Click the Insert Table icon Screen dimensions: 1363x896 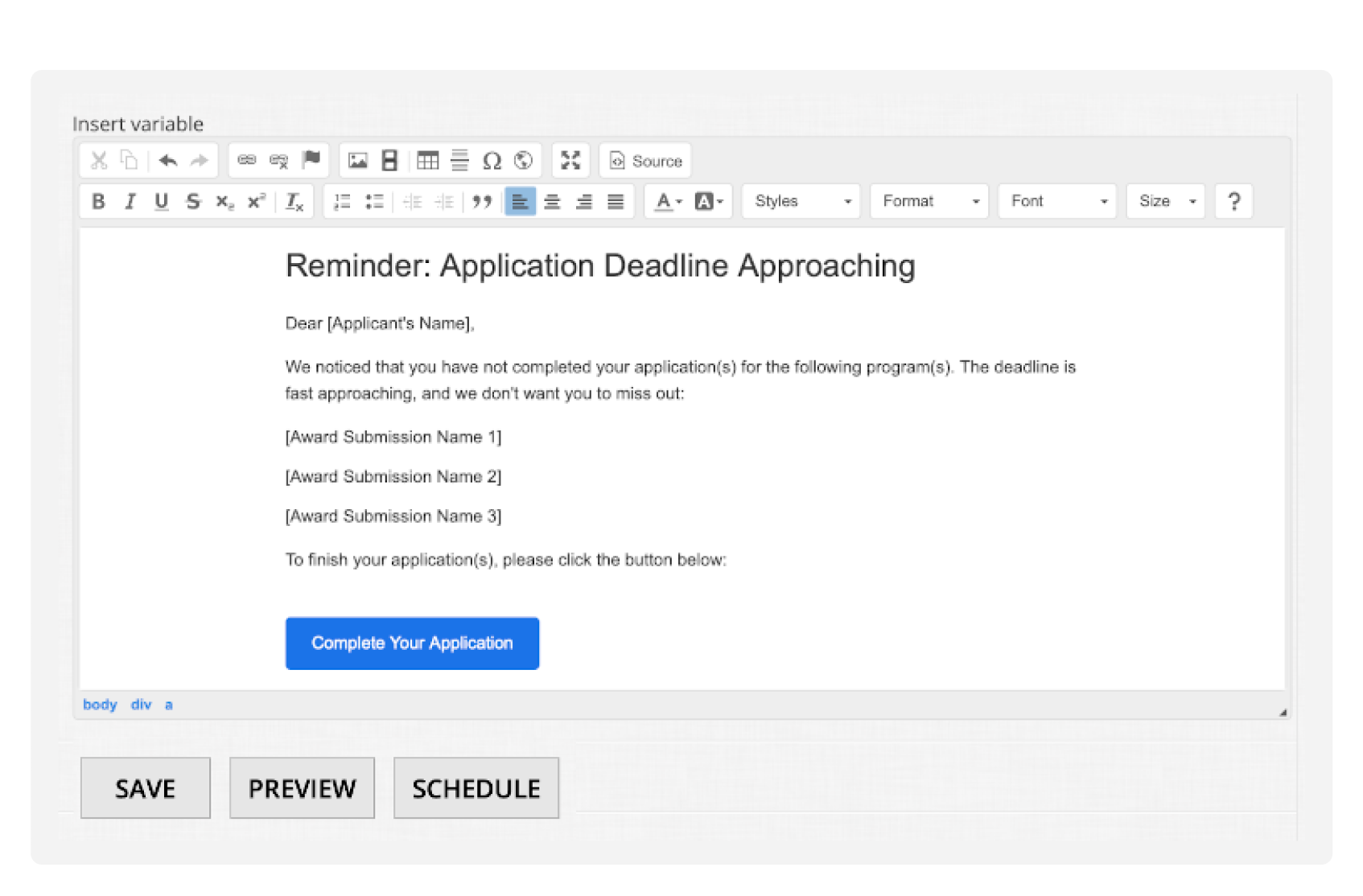[428, 161]
